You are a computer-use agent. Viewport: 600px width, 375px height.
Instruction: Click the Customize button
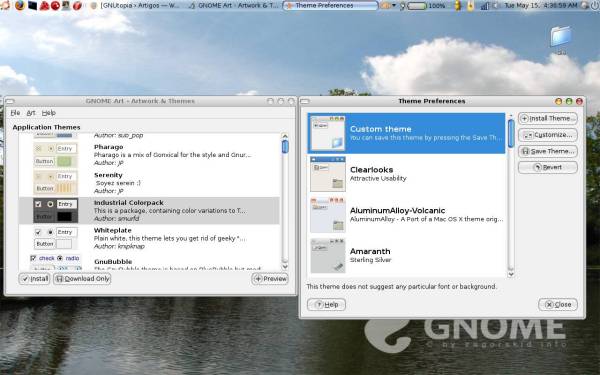coord(548,135)
